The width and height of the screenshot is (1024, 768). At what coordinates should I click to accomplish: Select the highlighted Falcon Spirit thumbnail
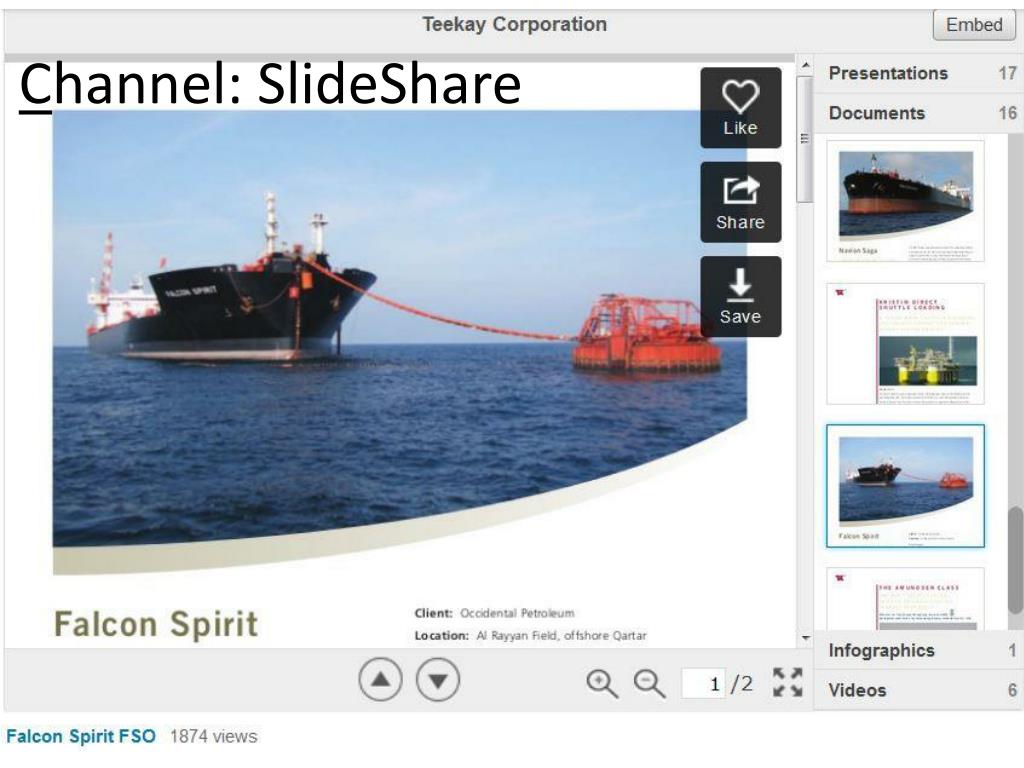[905, 486]
